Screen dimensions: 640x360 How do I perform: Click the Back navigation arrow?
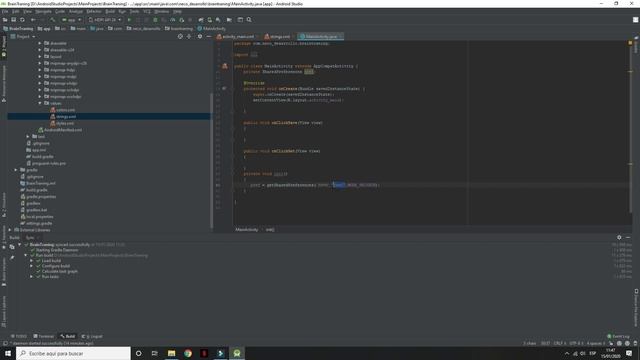pyautogui.click(x=33, y=20)
